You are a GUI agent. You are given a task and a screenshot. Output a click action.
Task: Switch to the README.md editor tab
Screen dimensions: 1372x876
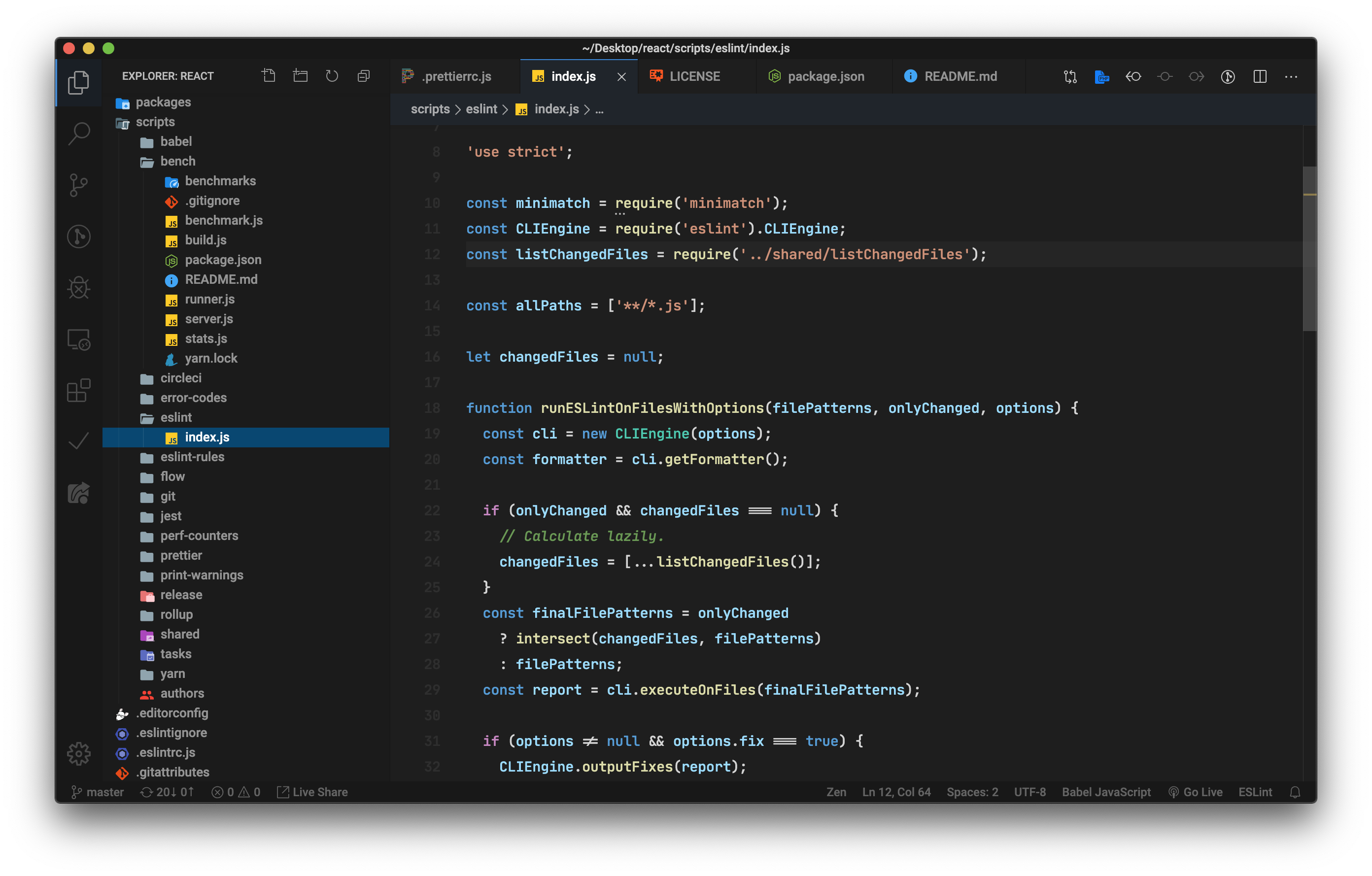pos(960,76)
